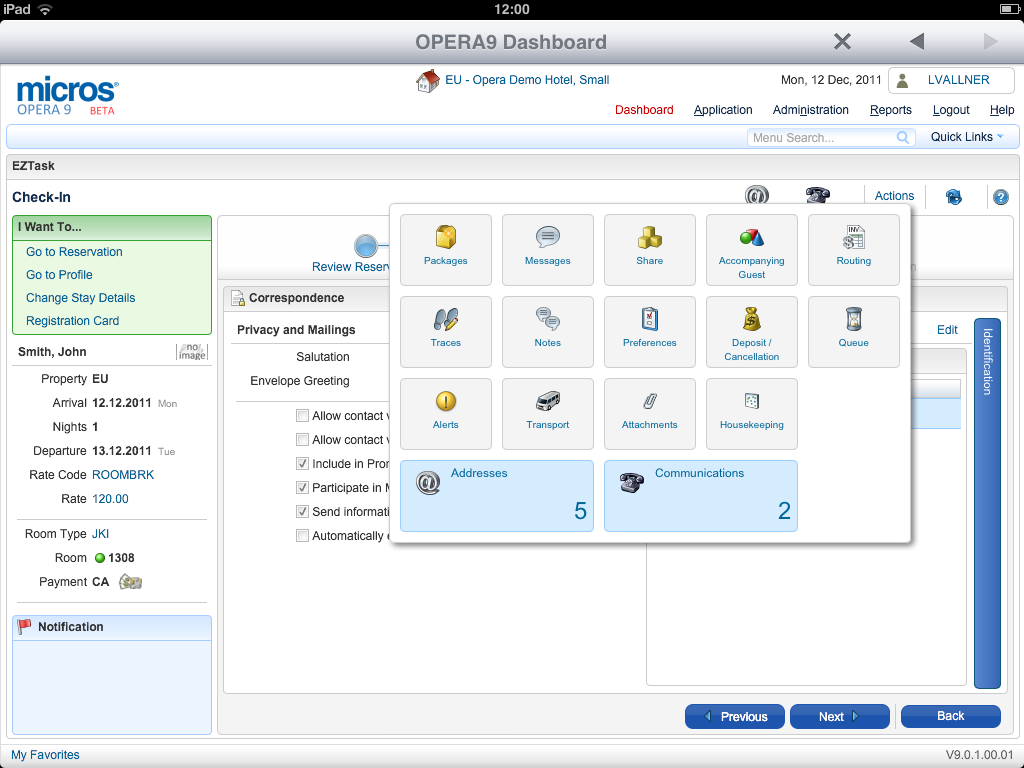Open the Dashboard menu
This screenshot has width=1024, height=768.
(644, 110)
